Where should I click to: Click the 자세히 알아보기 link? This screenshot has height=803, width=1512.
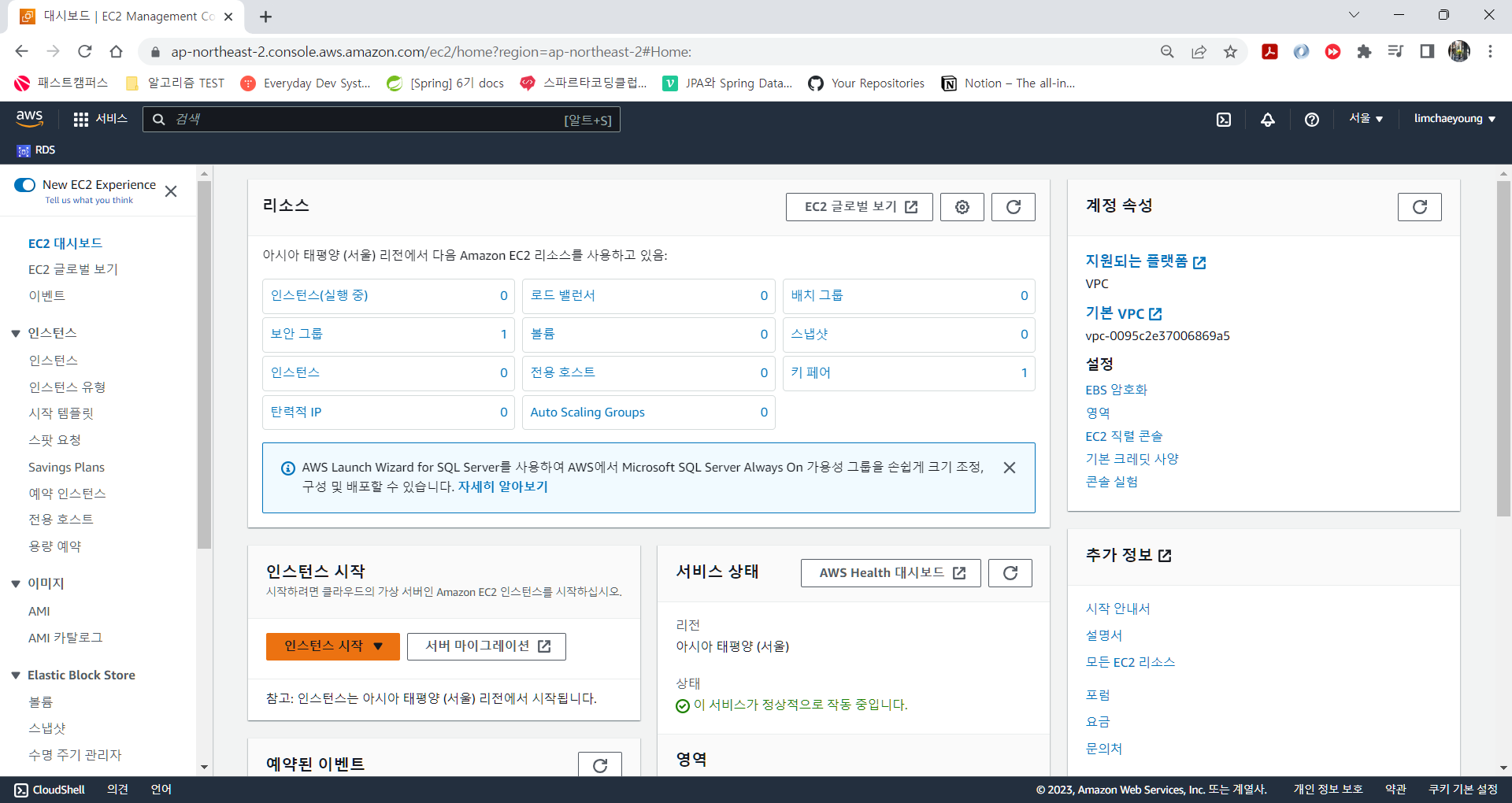502,487
